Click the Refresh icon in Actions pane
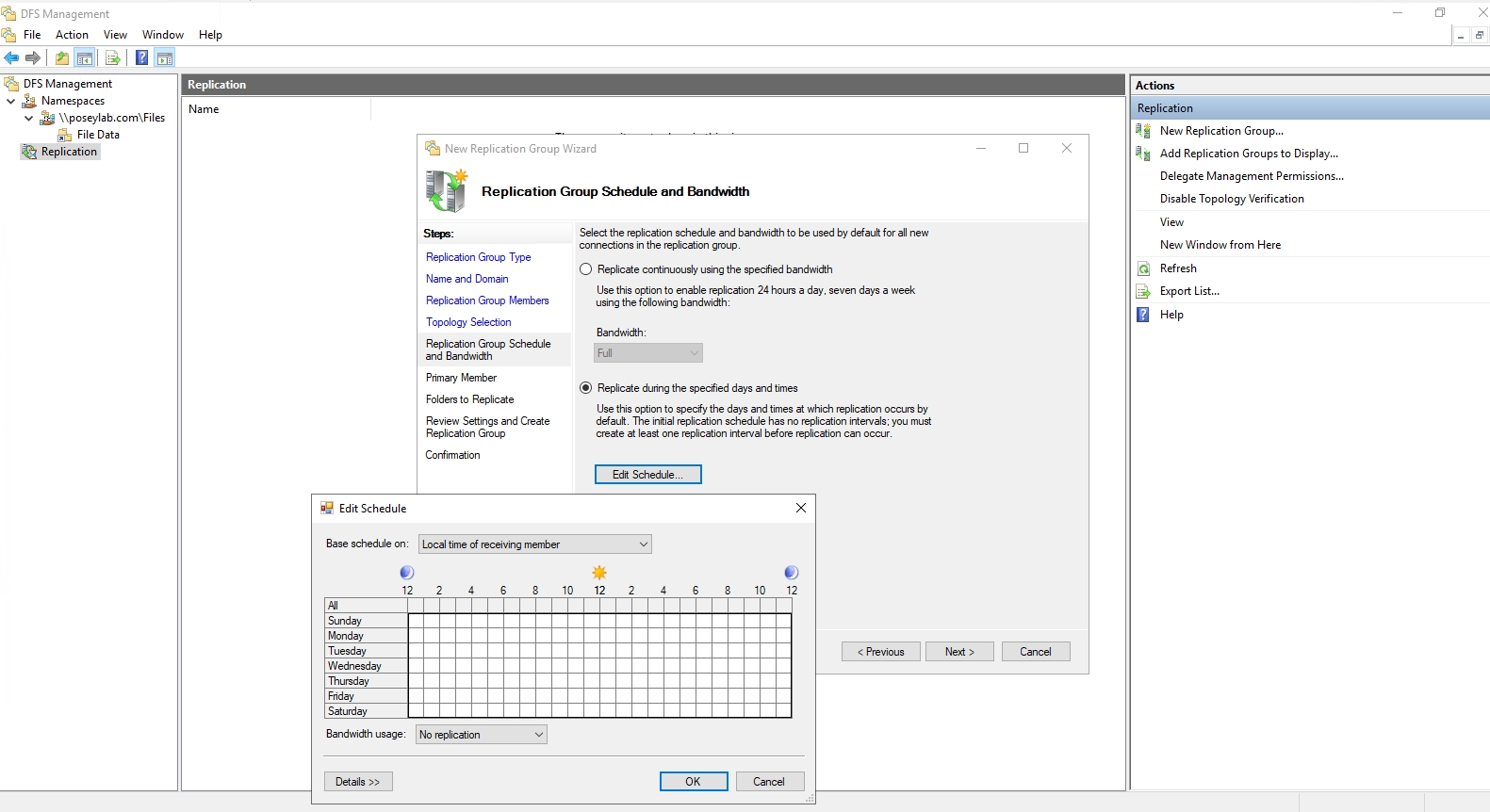 [x=1143, y=268]
